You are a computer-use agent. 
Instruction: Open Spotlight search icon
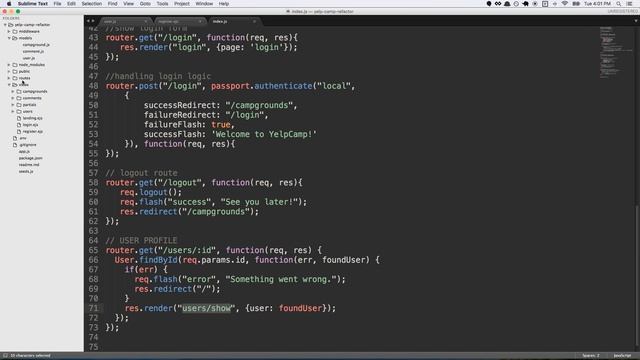[x=619, y=4]
